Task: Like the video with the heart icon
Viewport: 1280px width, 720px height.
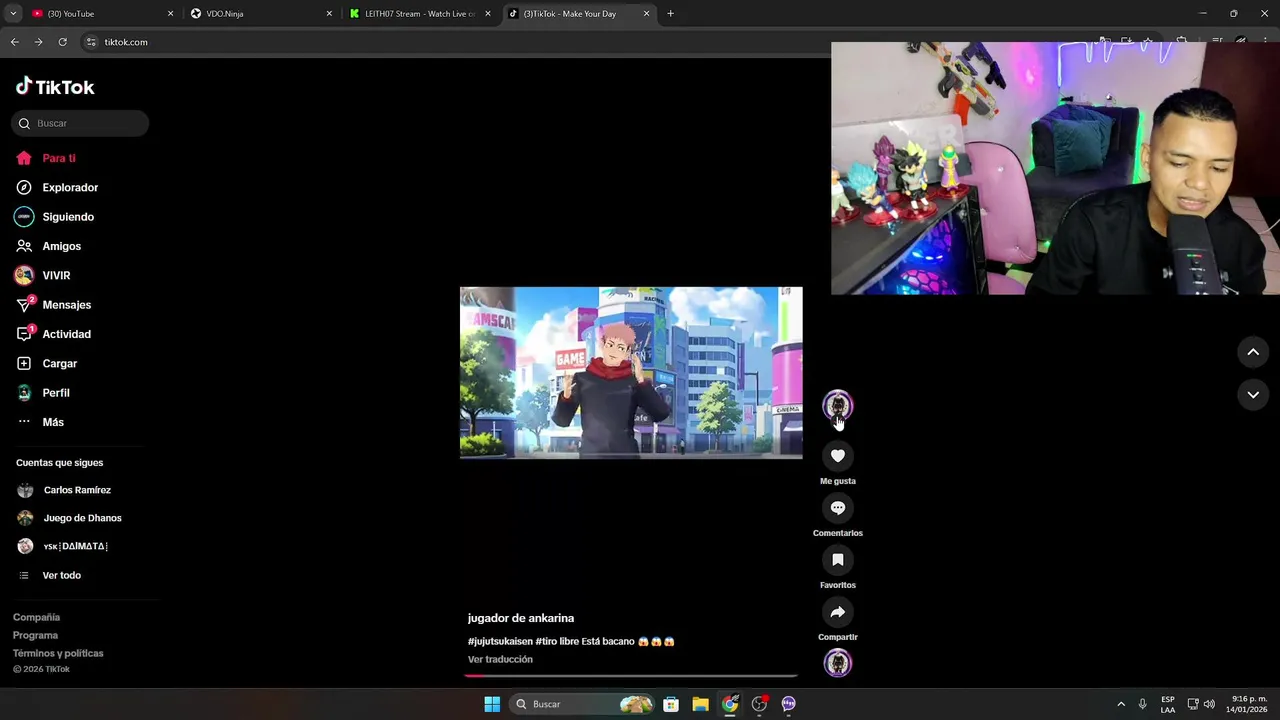Action: pyautogui.click(x=838, y=456)
